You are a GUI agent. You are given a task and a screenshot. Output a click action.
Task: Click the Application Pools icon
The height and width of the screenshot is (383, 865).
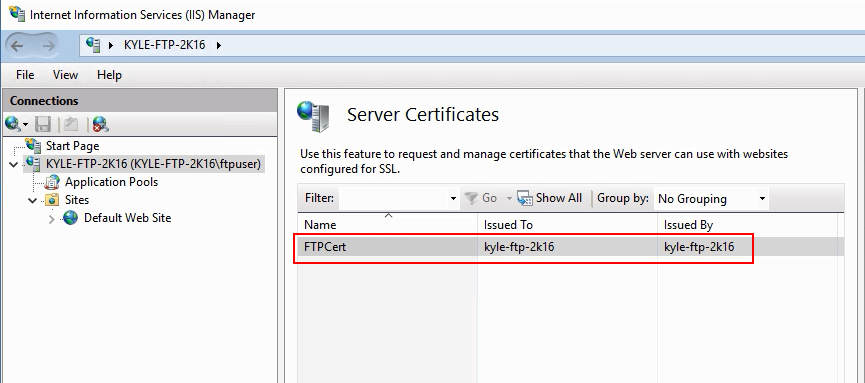point(52,182)
